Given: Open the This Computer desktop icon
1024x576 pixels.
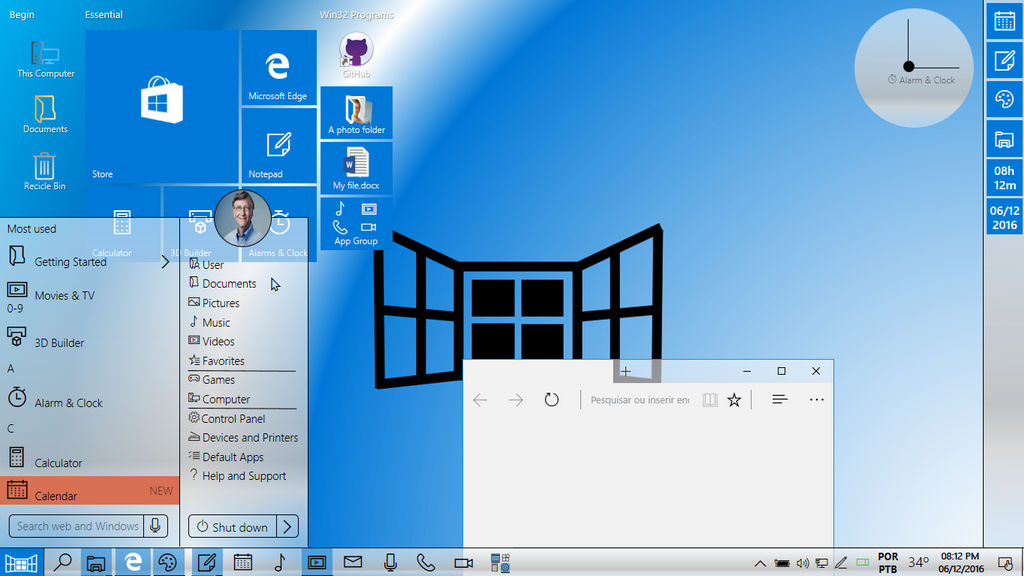Looking at the screenshot, I should (x=46, y=59).
